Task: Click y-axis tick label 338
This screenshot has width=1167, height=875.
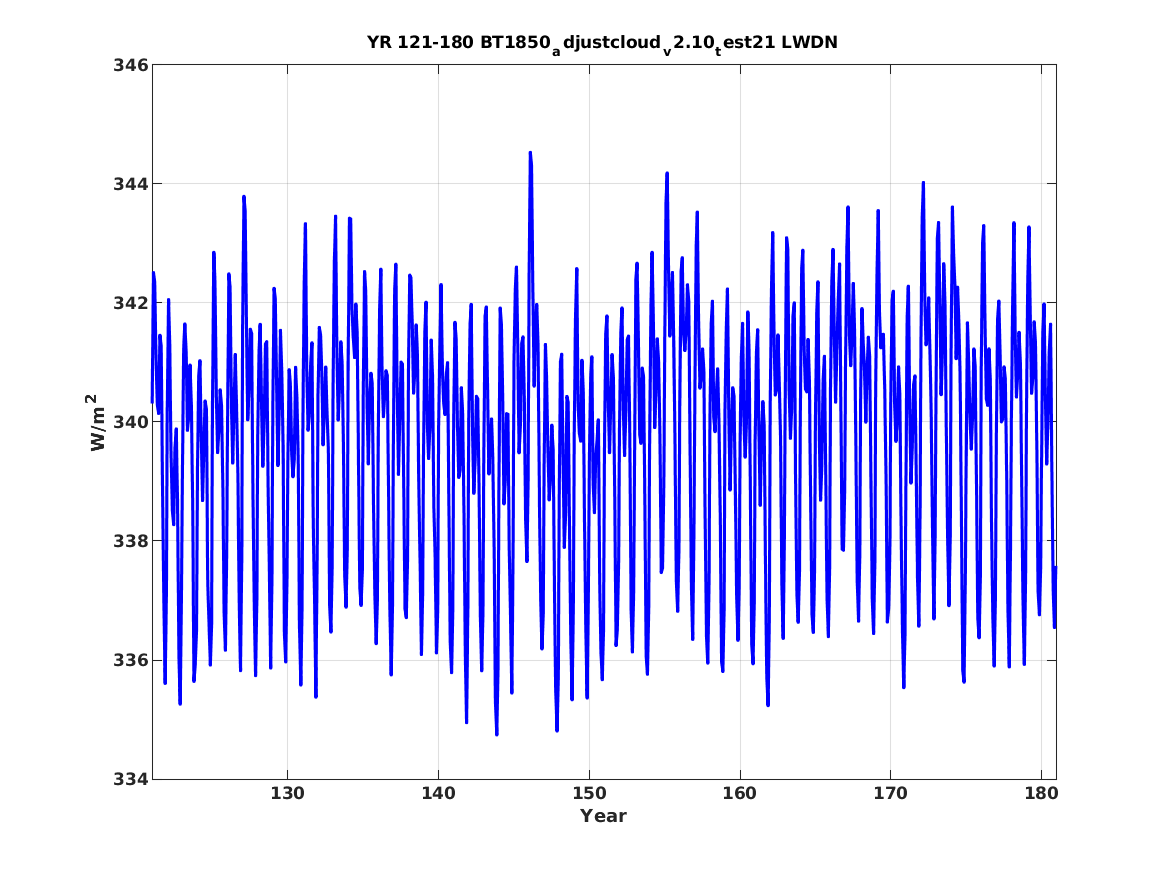Action: (x=130, y=541)
